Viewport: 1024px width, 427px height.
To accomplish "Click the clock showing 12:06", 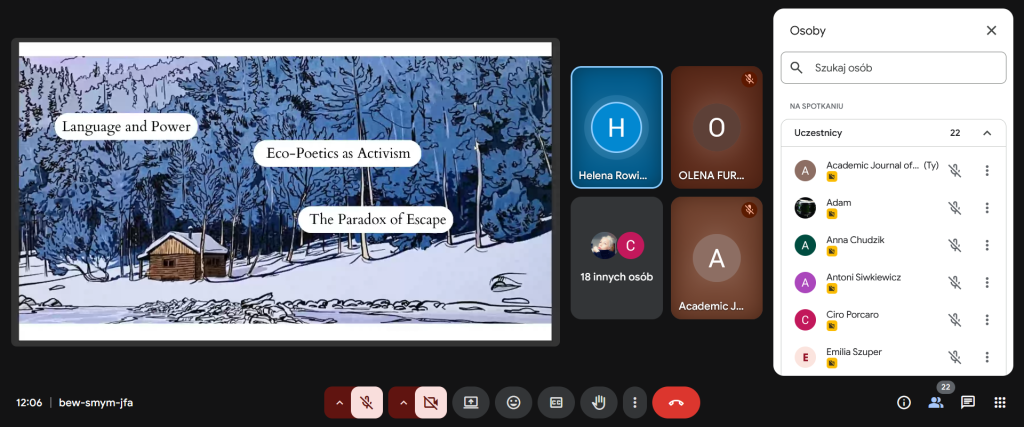I will tap(29, 403).
